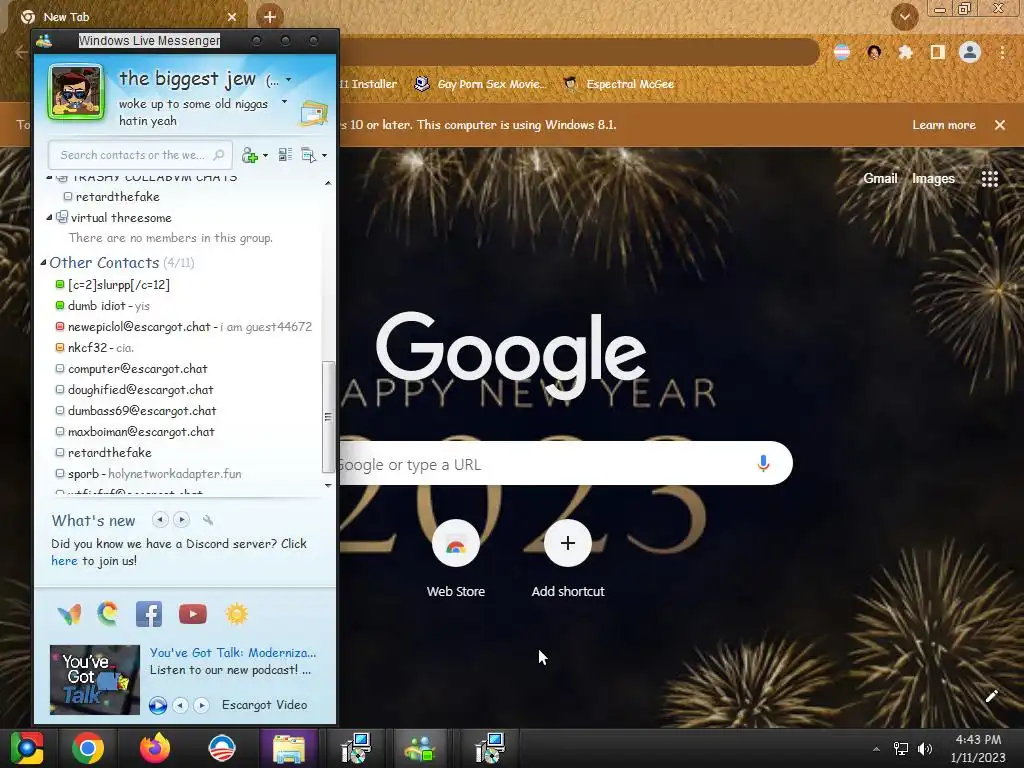Click the new tab plus button in Chrome
Viewport: 1024px width, 768px height.
pyautogui.click(x=270, y=17)
